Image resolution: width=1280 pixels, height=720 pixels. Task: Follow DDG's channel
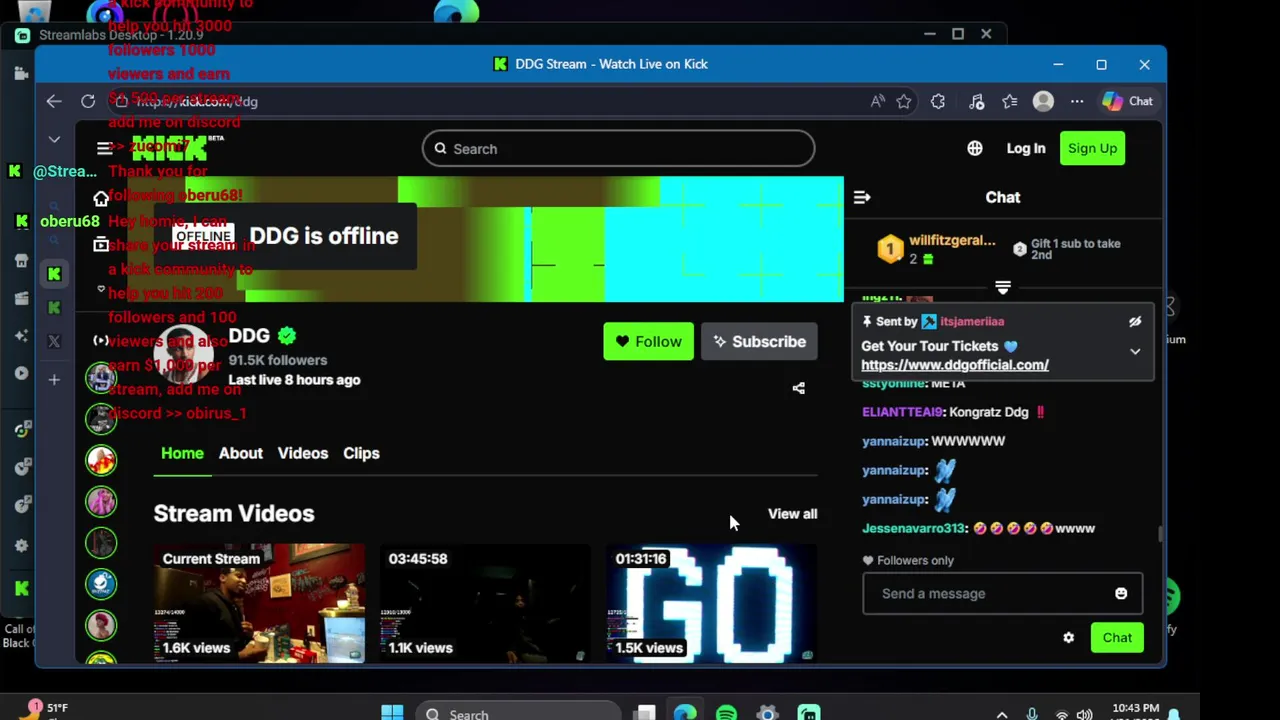[x=648, y=341]
